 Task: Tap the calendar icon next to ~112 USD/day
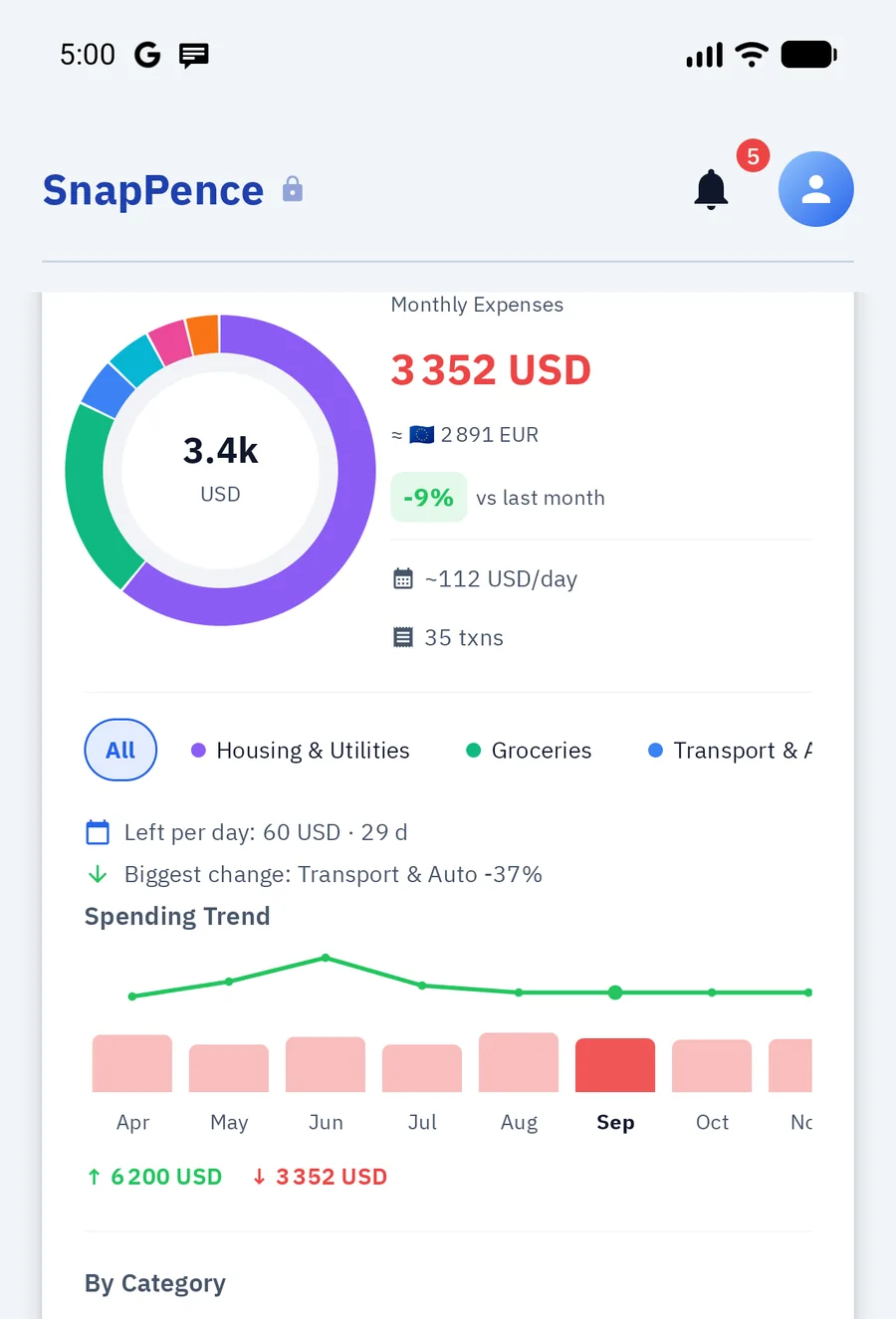(403, 579)
